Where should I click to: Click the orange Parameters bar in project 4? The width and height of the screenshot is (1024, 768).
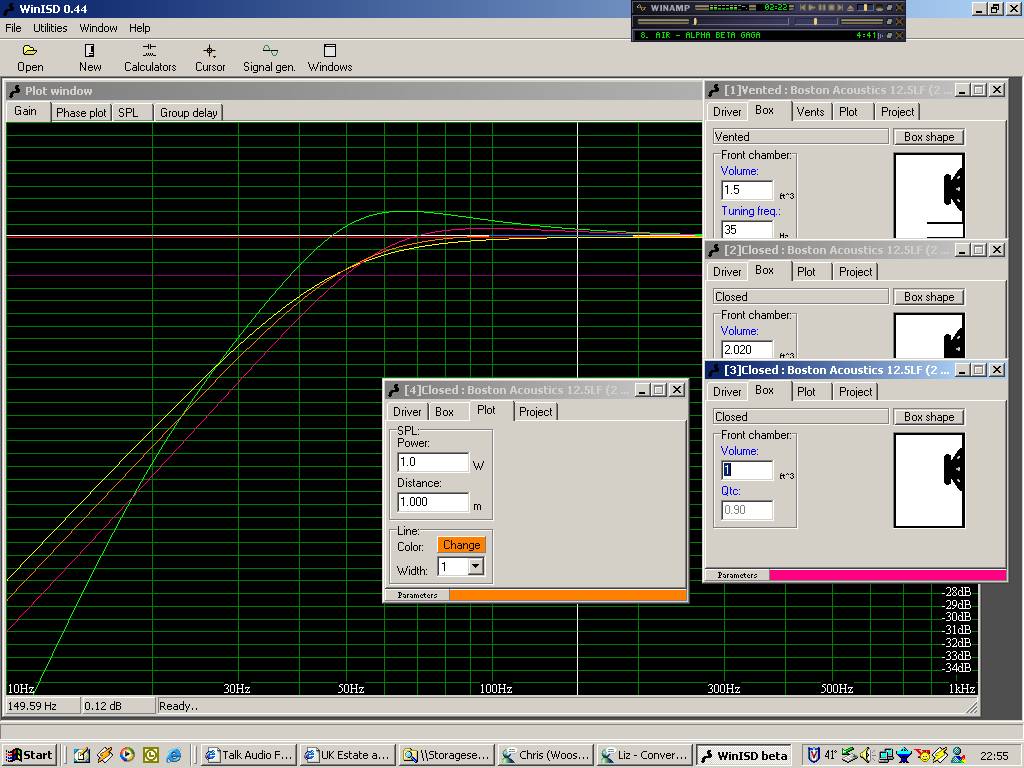[567, 595]
